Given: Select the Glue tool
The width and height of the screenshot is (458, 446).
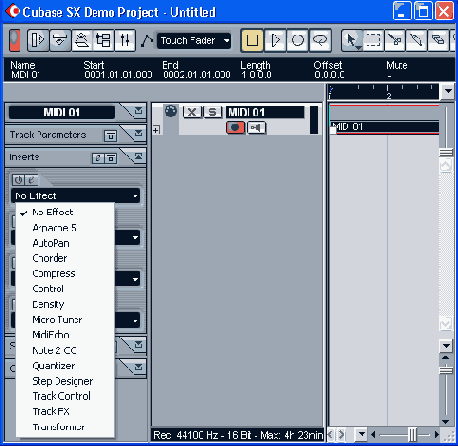Looking at the screenshot, I should (416, 41).
